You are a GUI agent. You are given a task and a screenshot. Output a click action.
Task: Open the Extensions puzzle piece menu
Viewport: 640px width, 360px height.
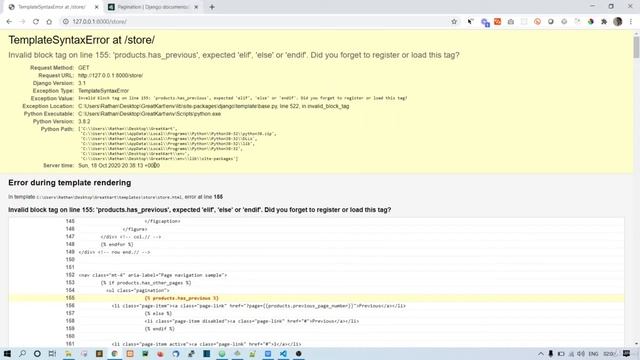(x=604, y=22)
